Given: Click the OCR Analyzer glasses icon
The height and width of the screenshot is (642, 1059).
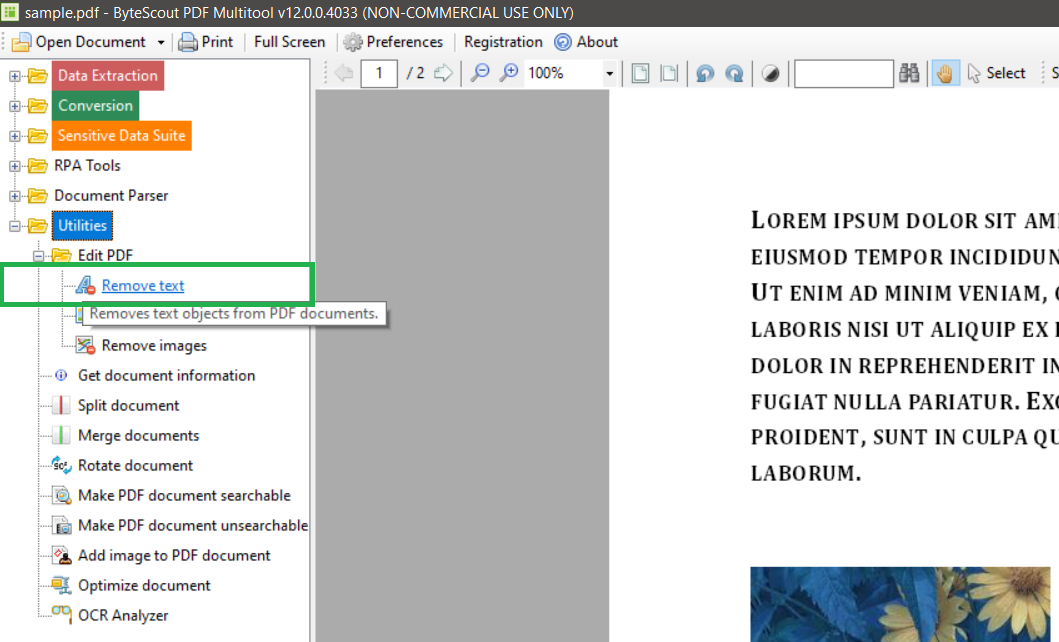Looking at the screenshot, I should (61, 613).
